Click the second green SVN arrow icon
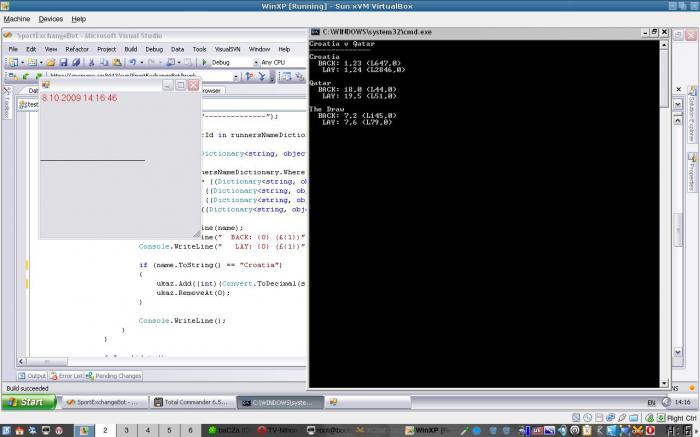The width and height of the screenshot is (700, 437). (x=39, y=77)
